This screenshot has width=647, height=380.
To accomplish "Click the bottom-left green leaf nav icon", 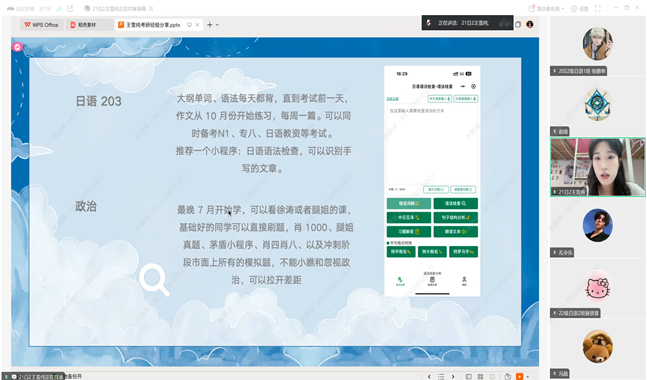I will pos(400,281).
